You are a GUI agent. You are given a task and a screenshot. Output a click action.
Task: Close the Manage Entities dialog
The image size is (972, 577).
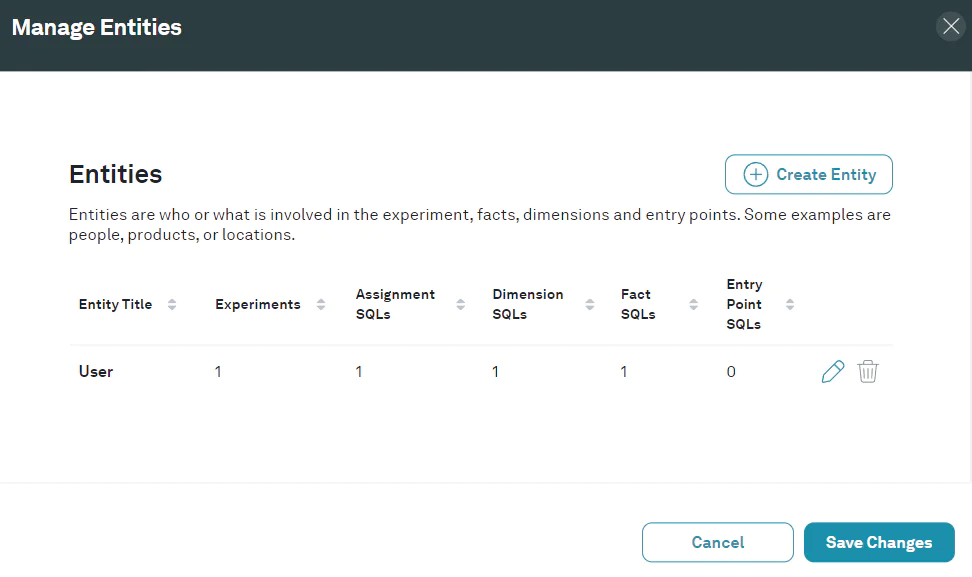click(x=951, y=27)
